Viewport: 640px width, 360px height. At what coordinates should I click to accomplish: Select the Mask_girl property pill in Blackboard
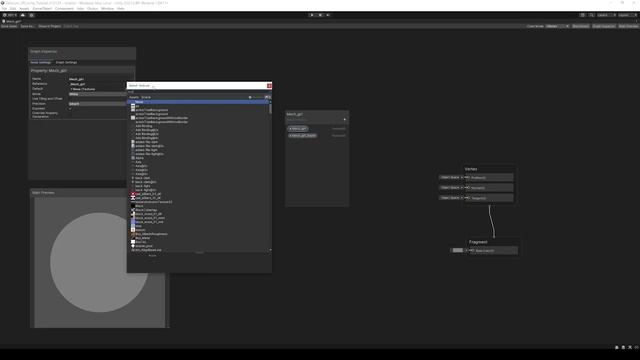[298, 129]
